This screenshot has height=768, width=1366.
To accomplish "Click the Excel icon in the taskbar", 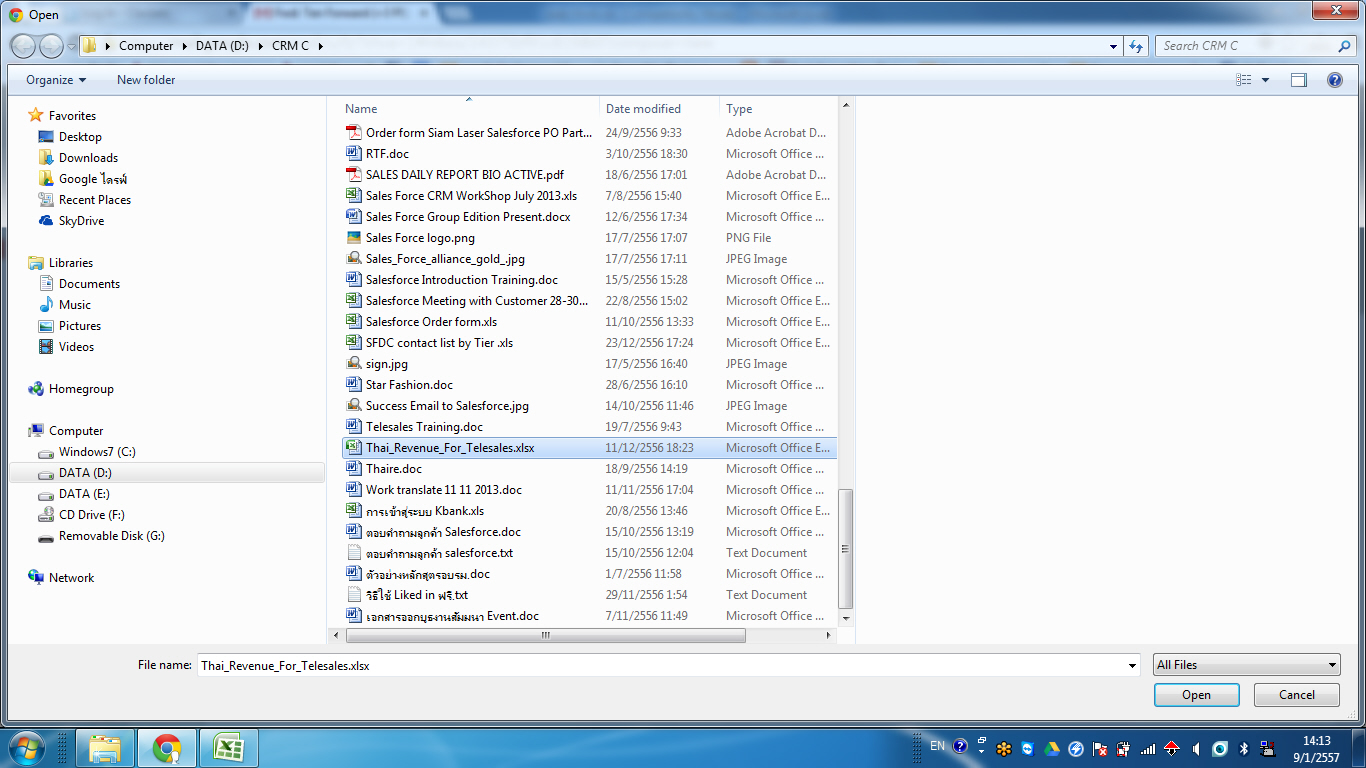I will (229, 748).
